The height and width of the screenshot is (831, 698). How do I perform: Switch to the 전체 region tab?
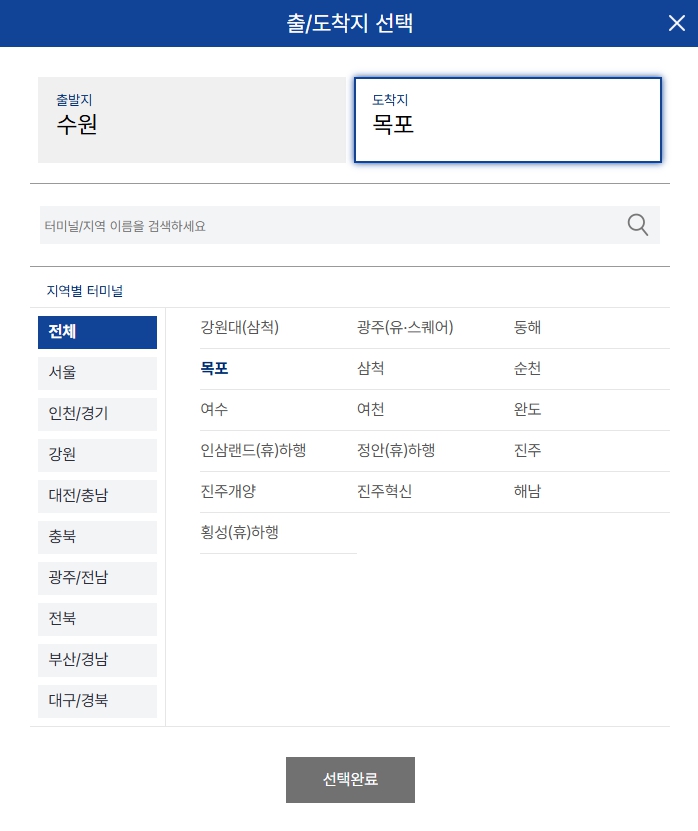click(x=97, y=332)
